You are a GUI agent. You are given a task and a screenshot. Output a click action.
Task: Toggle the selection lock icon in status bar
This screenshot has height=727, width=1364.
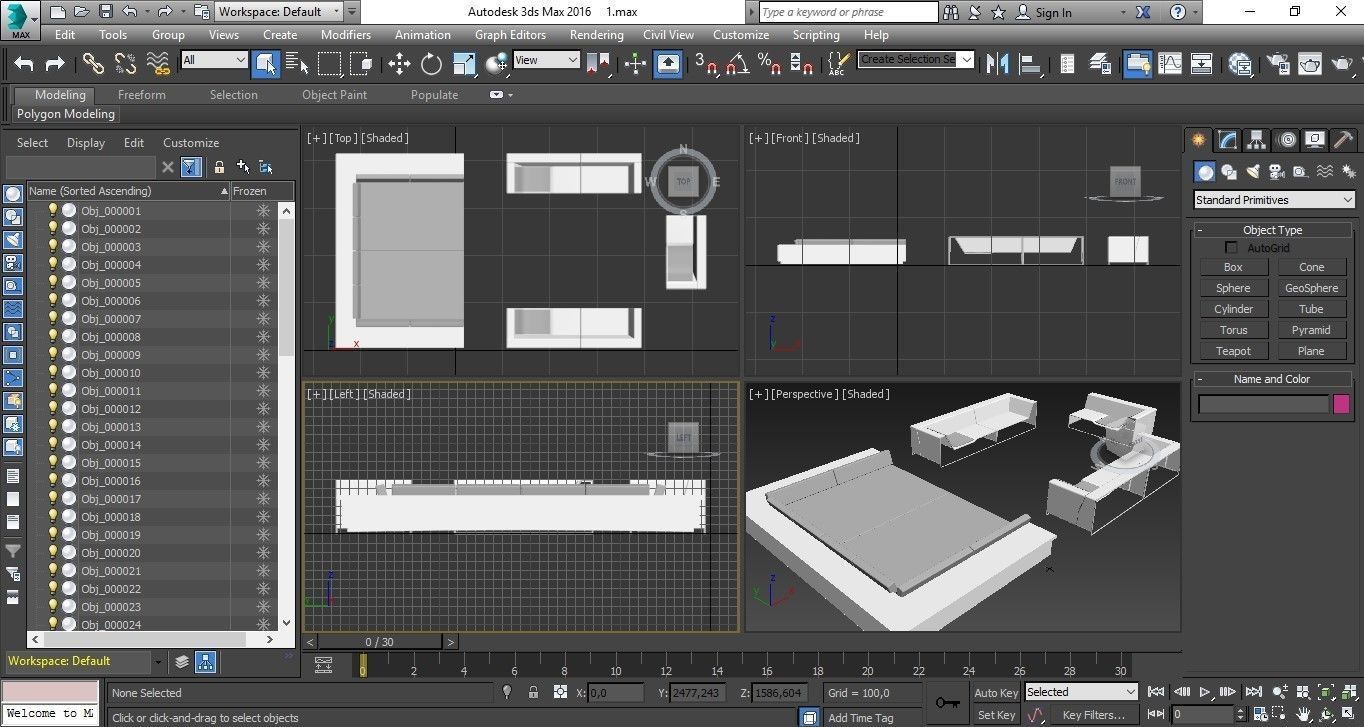click(x=533, y=692)
